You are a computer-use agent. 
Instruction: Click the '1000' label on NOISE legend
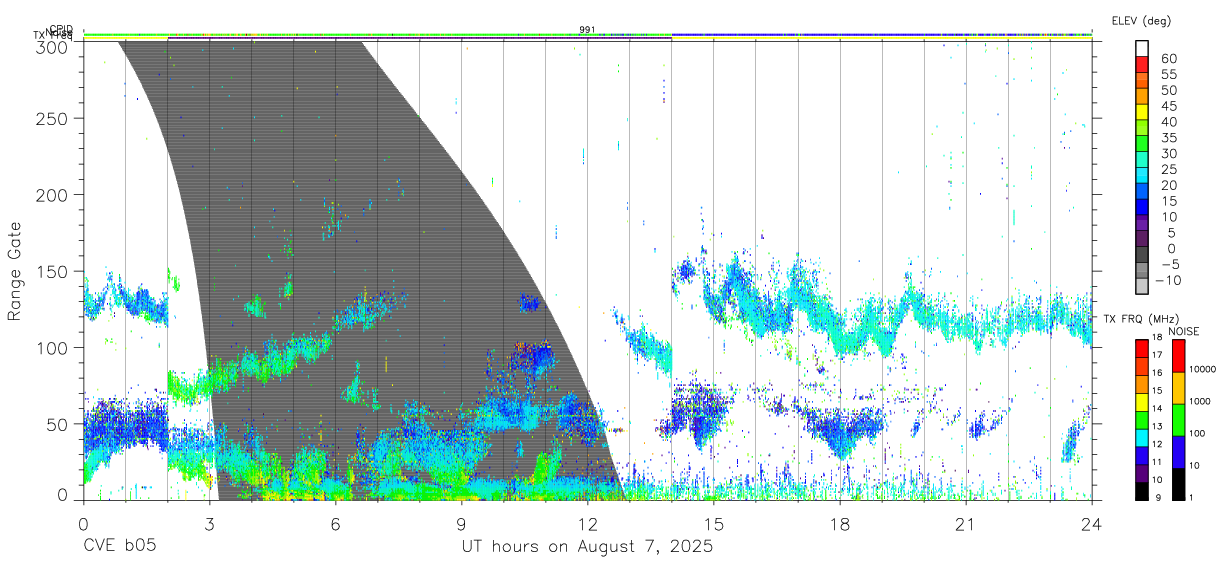tap(1200, 402)
